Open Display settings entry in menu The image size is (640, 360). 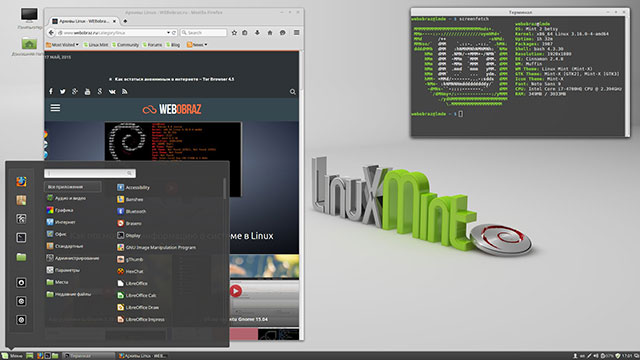click(x=129, y=236)
